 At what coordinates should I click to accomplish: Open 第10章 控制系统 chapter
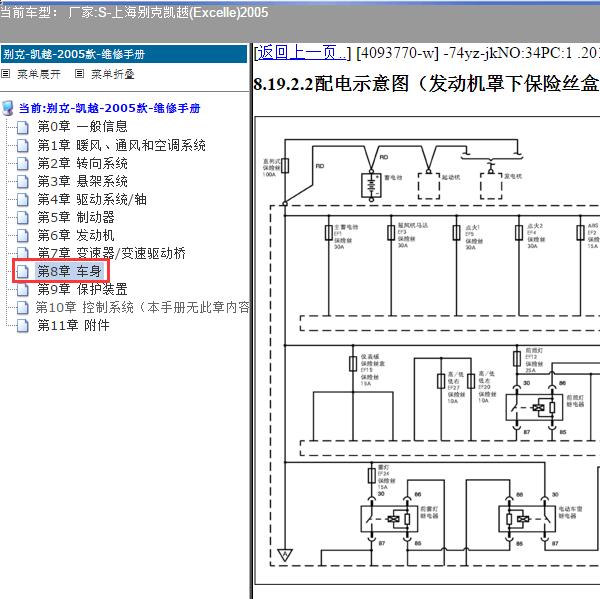(x=142, y=307)
